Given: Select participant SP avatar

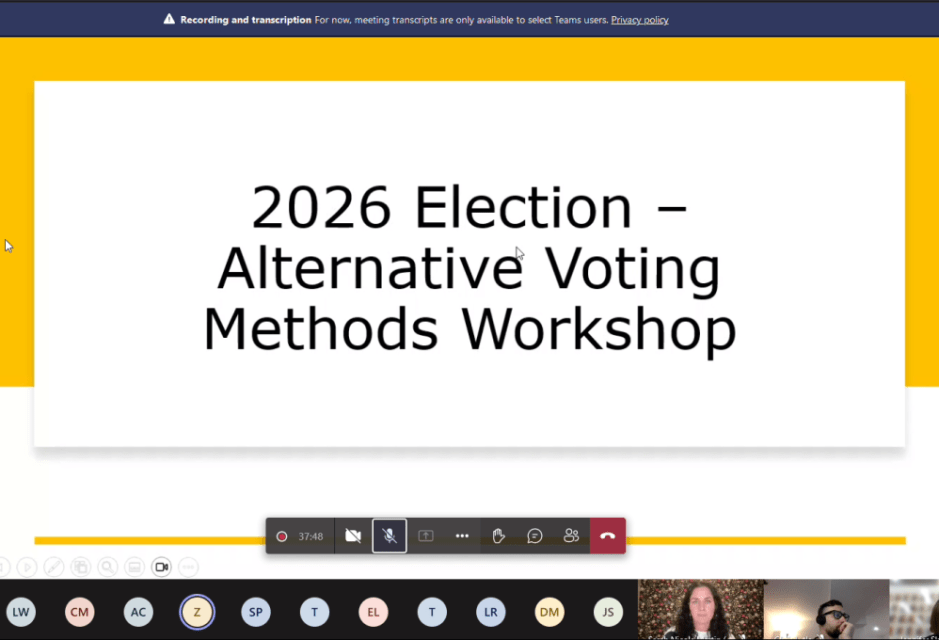Looking at the screenshot, I should coord(256,611).
